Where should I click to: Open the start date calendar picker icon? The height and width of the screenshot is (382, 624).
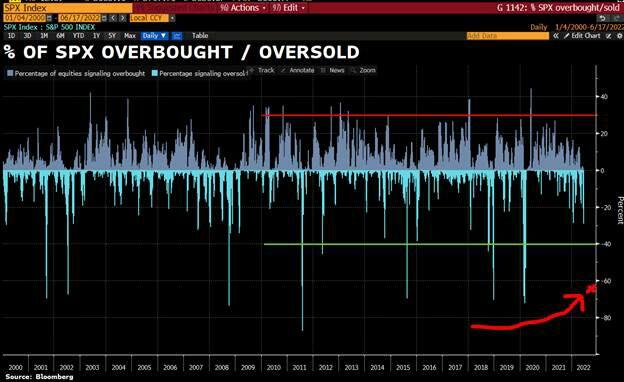[x=49, y=18]
